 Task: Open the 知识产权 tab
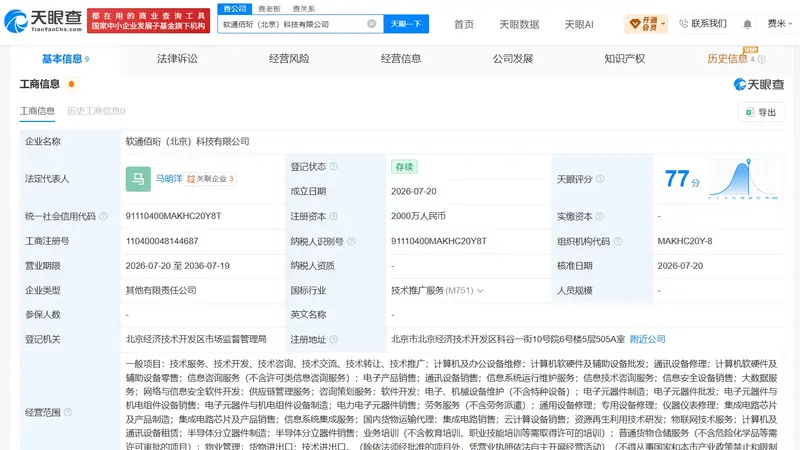pyautogui.click(x=624, y=59)
